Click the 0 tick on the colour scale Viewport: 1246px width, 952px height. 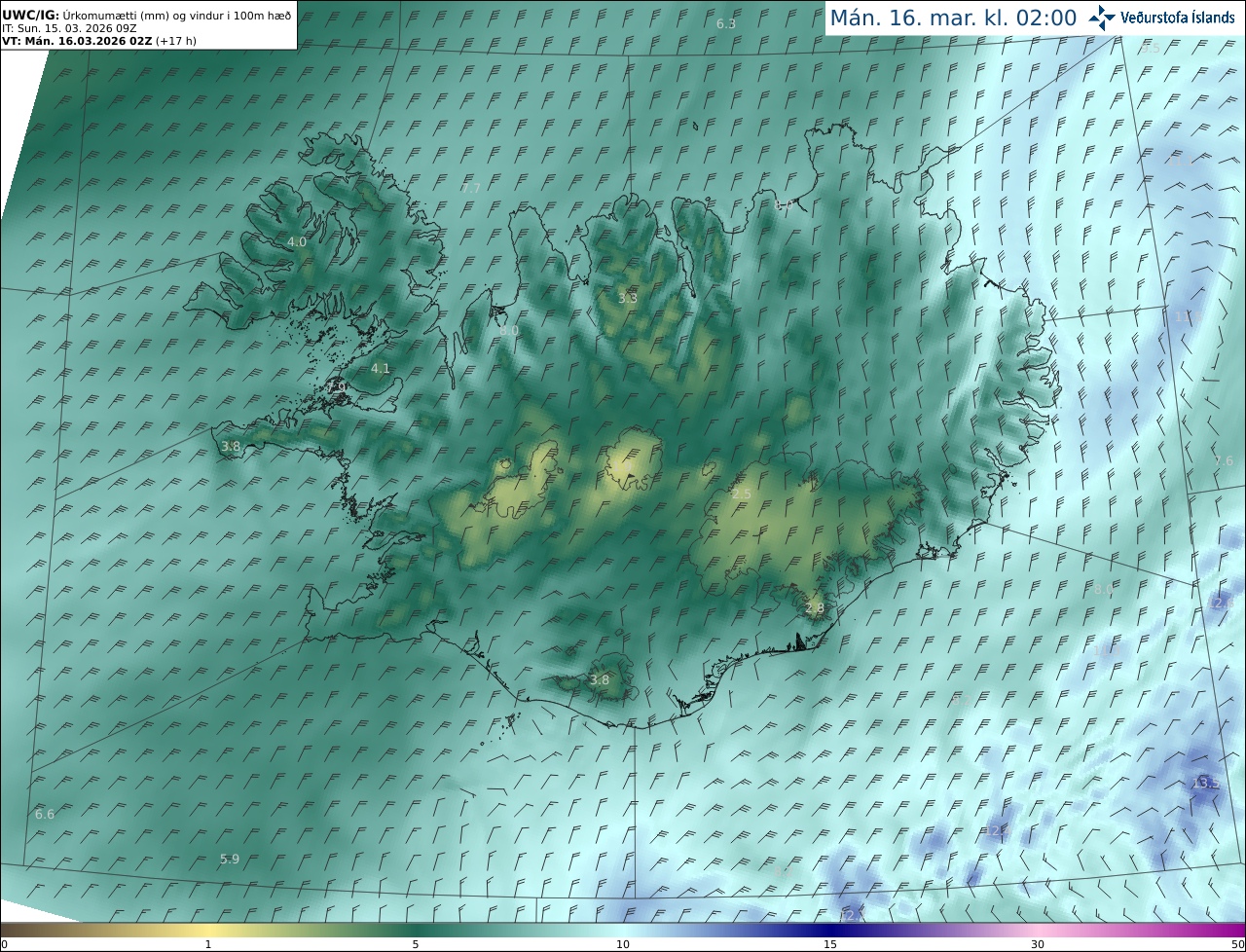[x=4, y=944]
